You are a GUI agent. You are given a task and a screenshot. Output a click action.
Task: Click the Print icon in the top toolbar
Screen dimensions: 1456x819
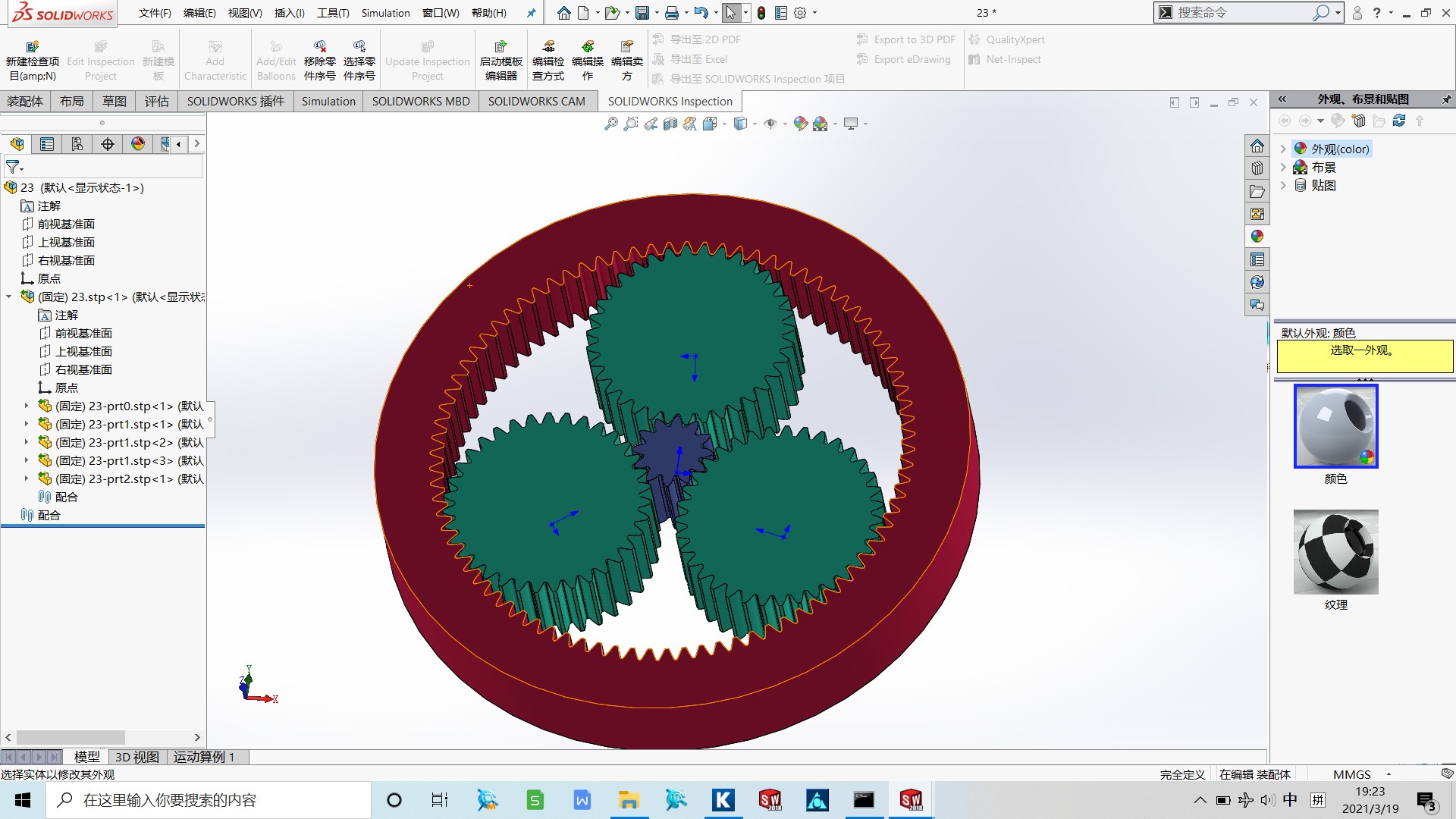point(672,13)
